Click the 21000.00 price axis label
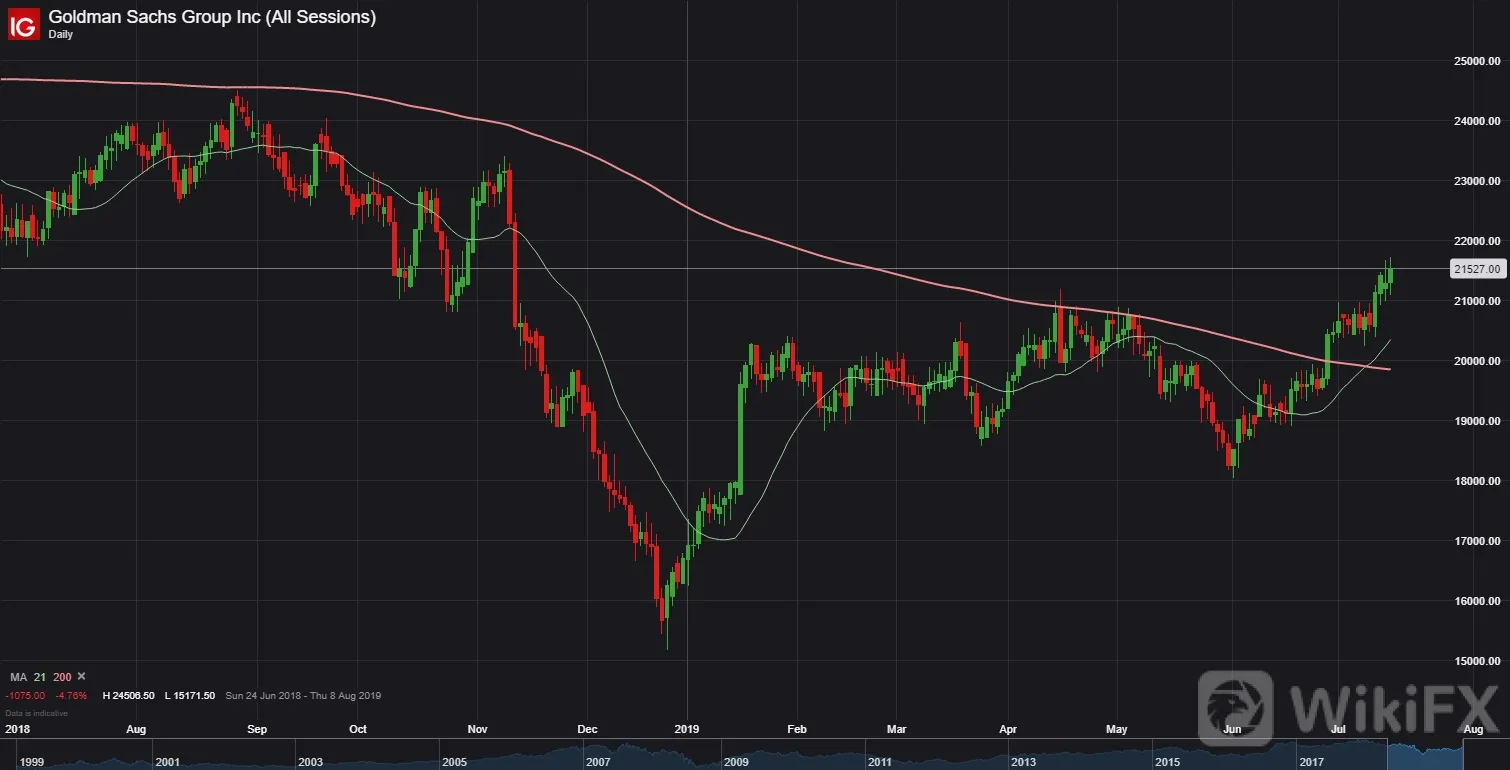The width and height of the screenshot is (1510, 770). 1477,301
